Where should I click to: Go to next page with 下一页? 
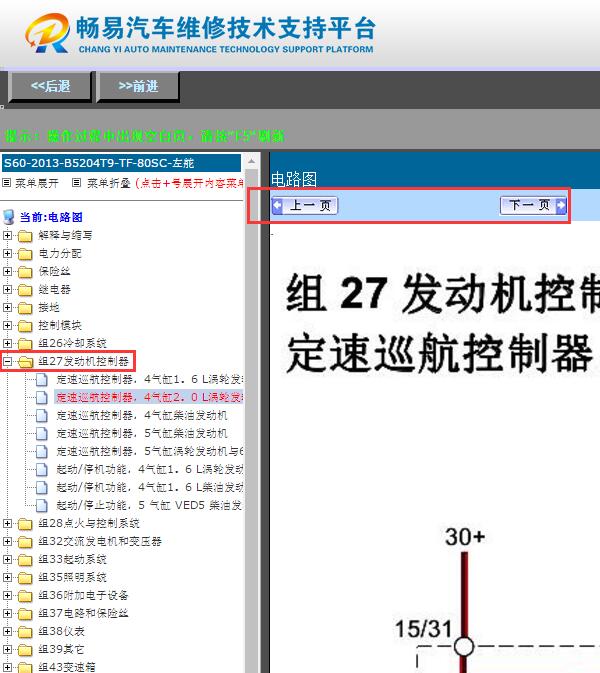(533, 206)
